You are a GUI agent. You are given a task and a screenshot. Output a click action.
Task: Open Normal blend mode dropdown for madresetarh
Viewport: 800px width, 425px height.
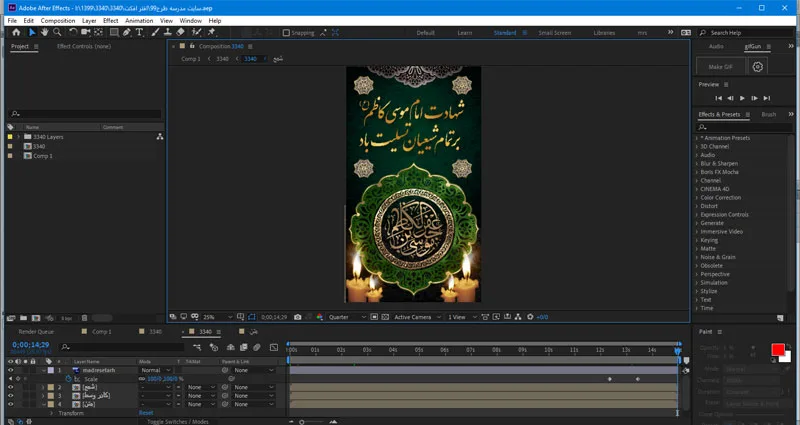pos(156,370)
